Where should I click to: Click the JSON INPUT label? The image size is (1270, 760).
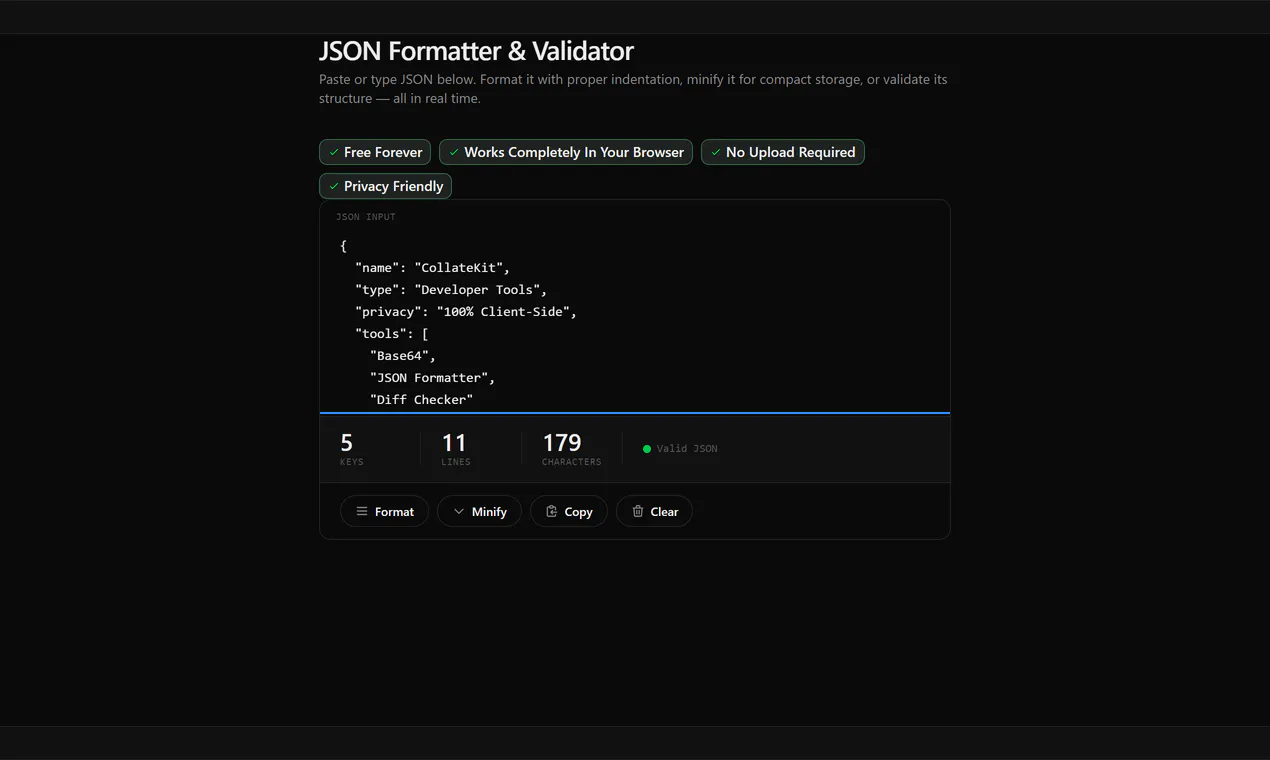(366, 217)
